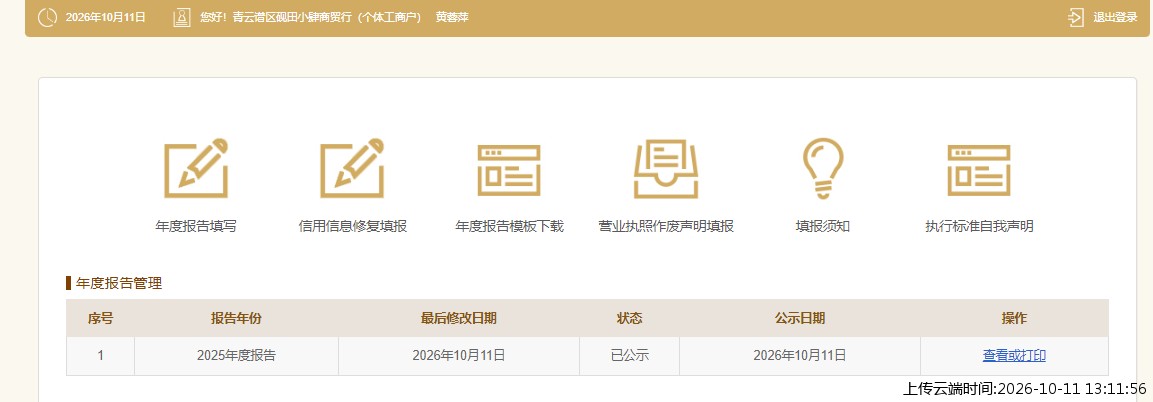Screen dimensions: 1153x402
Task: Click the 已公示 status cell
Action: click(629, 356)
